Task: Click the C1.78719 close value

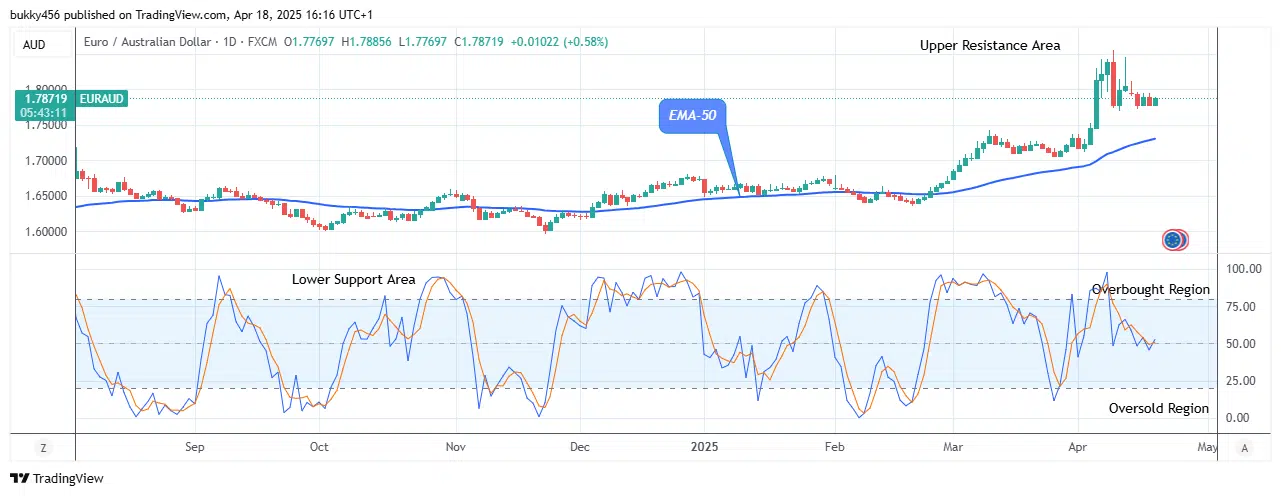Action: (480, 42)
